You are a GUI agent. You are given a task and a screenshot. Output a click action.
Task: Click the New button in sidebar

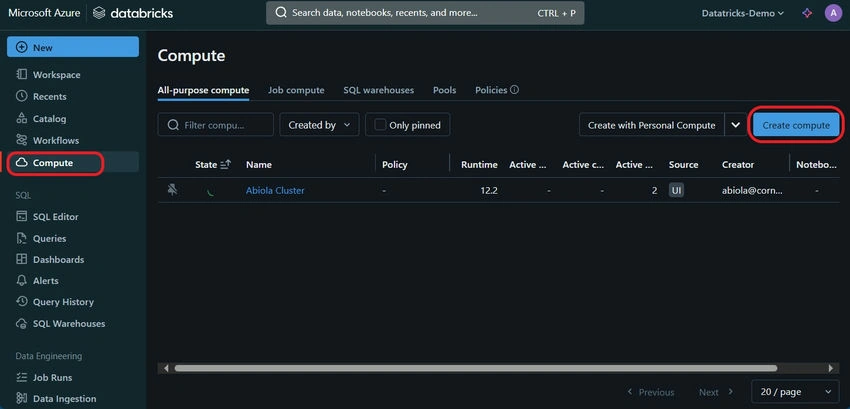73,47
